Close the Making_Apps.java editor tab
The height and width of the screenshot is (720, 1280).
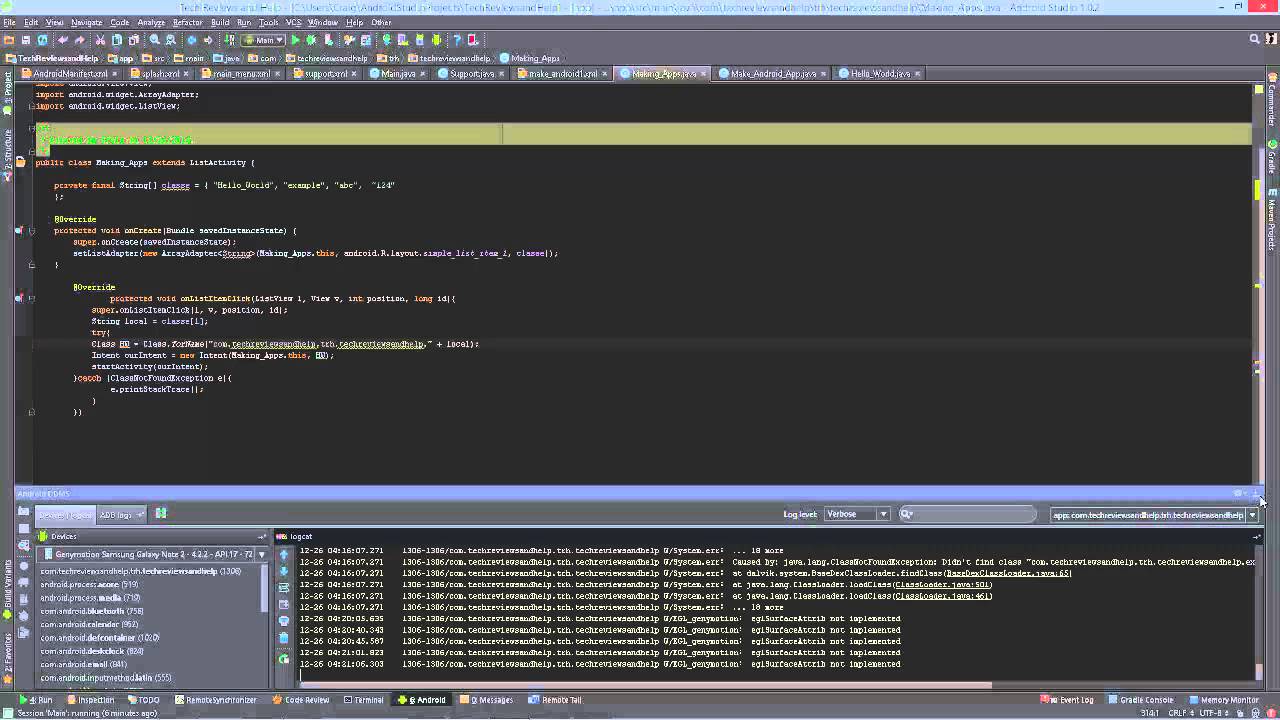click(704, 74)
